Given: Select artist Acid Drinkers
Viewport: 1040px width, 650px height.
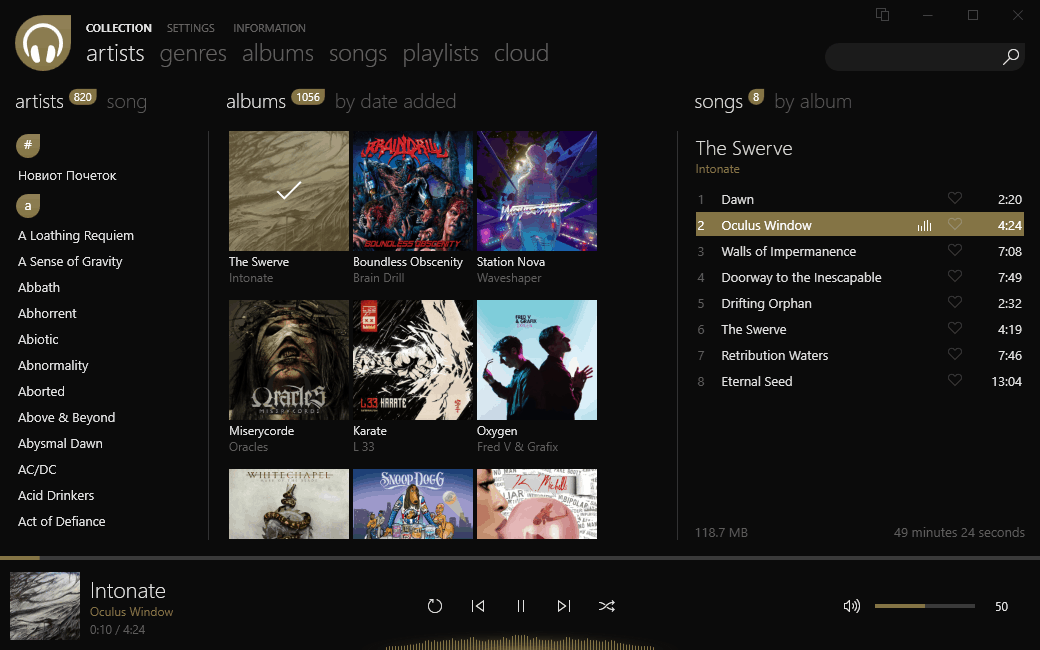Looking at the screenshot, I should [56, 495].
